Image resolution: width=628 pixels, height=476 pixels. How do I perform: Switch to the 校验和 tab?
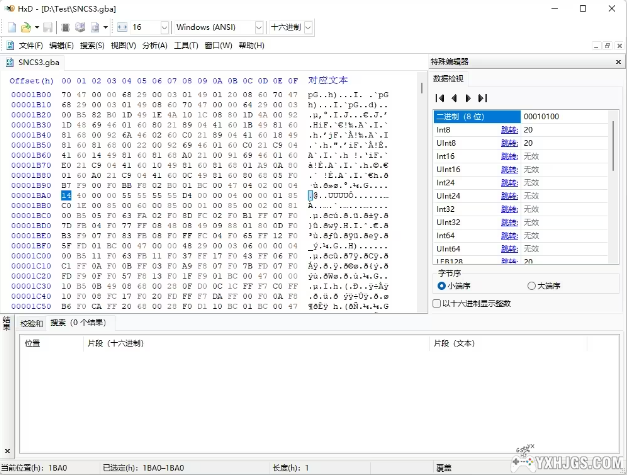click(x=33, y=323)
